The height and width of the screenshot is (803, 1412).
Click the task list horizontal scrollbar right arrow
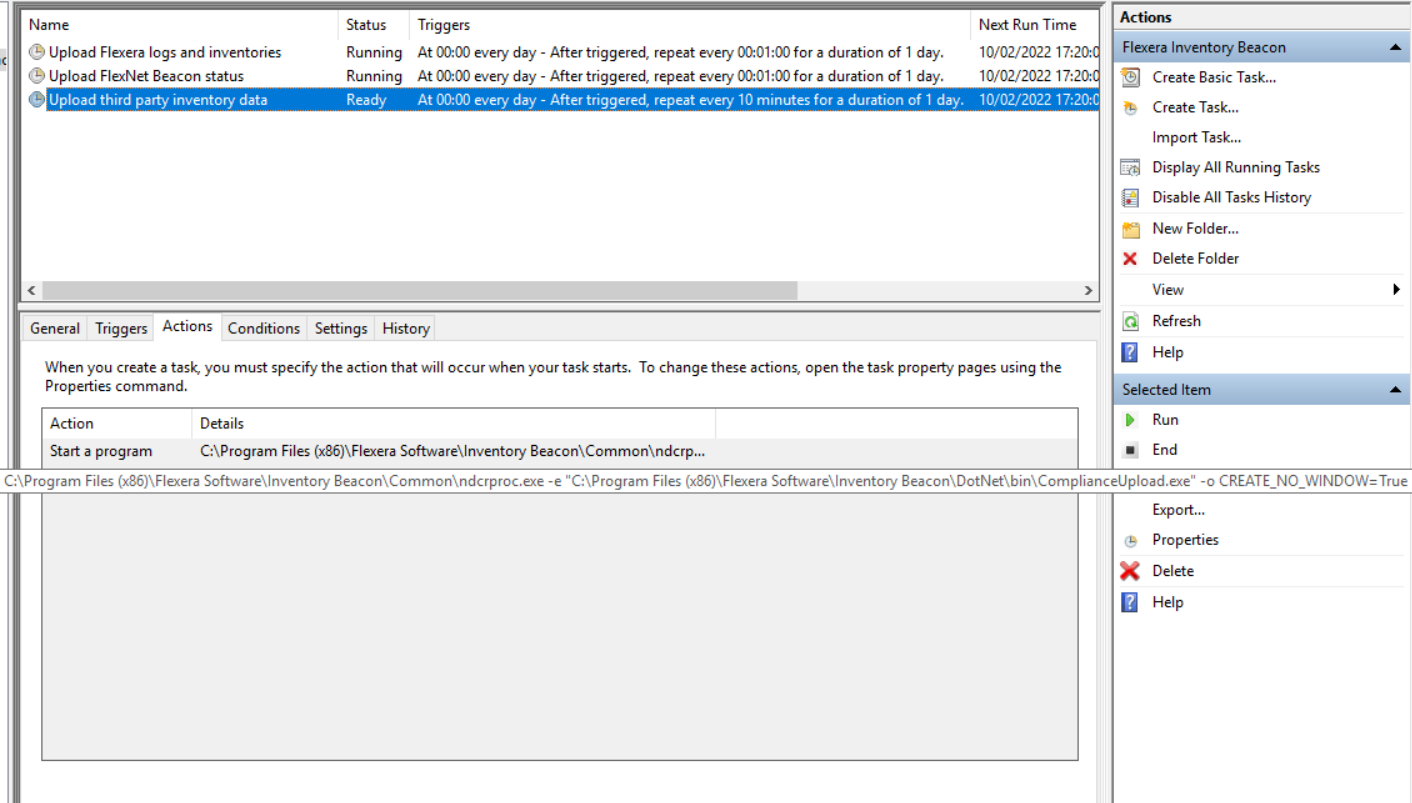pos(1089,290)
